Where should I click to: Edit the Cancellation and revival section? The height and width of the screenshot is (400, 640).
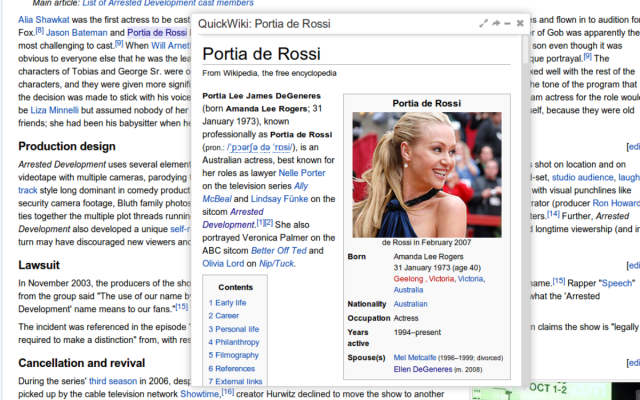tap(634, 363)
